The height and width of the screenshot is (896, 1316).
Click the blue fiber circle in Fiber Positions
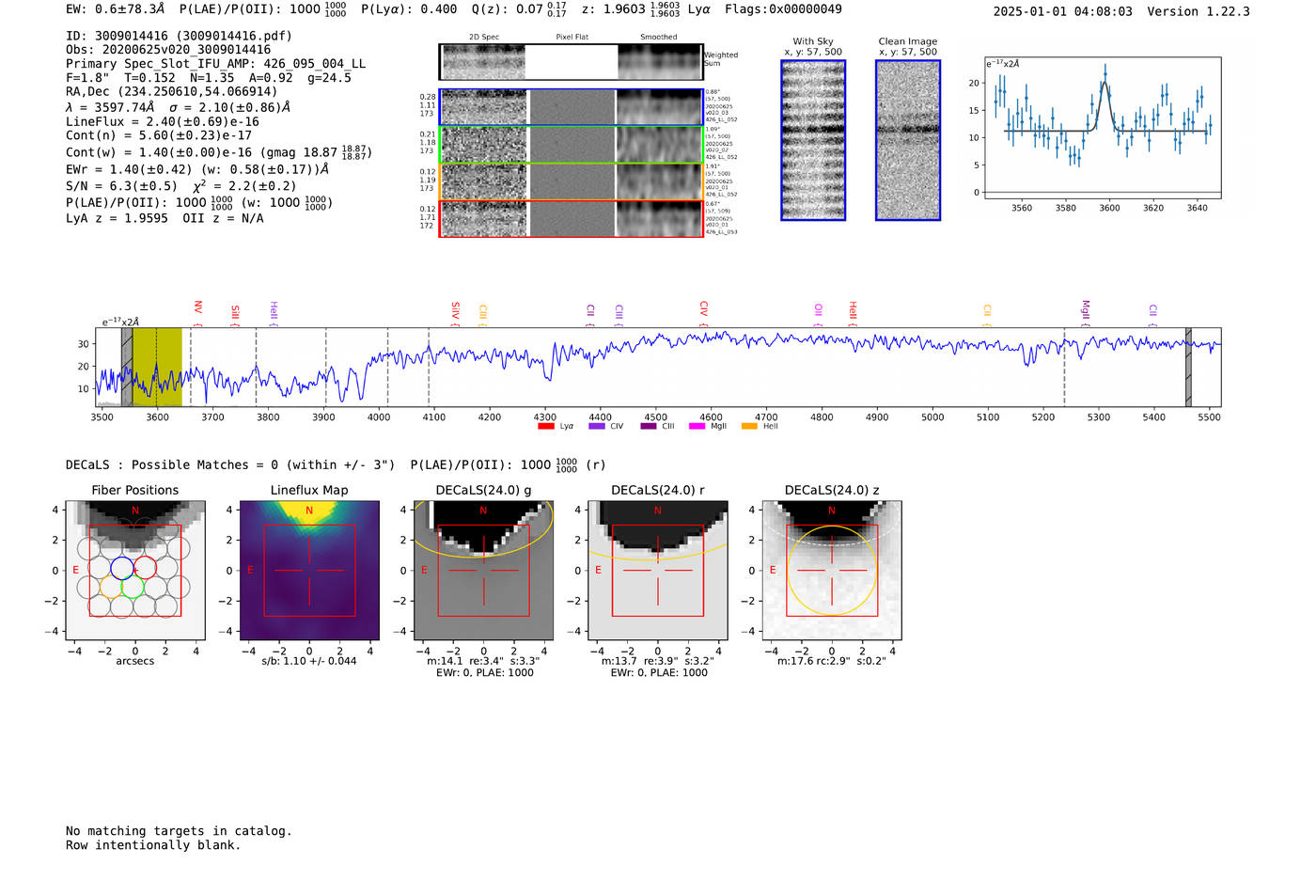pyautogui.click(x=122, y=568)
